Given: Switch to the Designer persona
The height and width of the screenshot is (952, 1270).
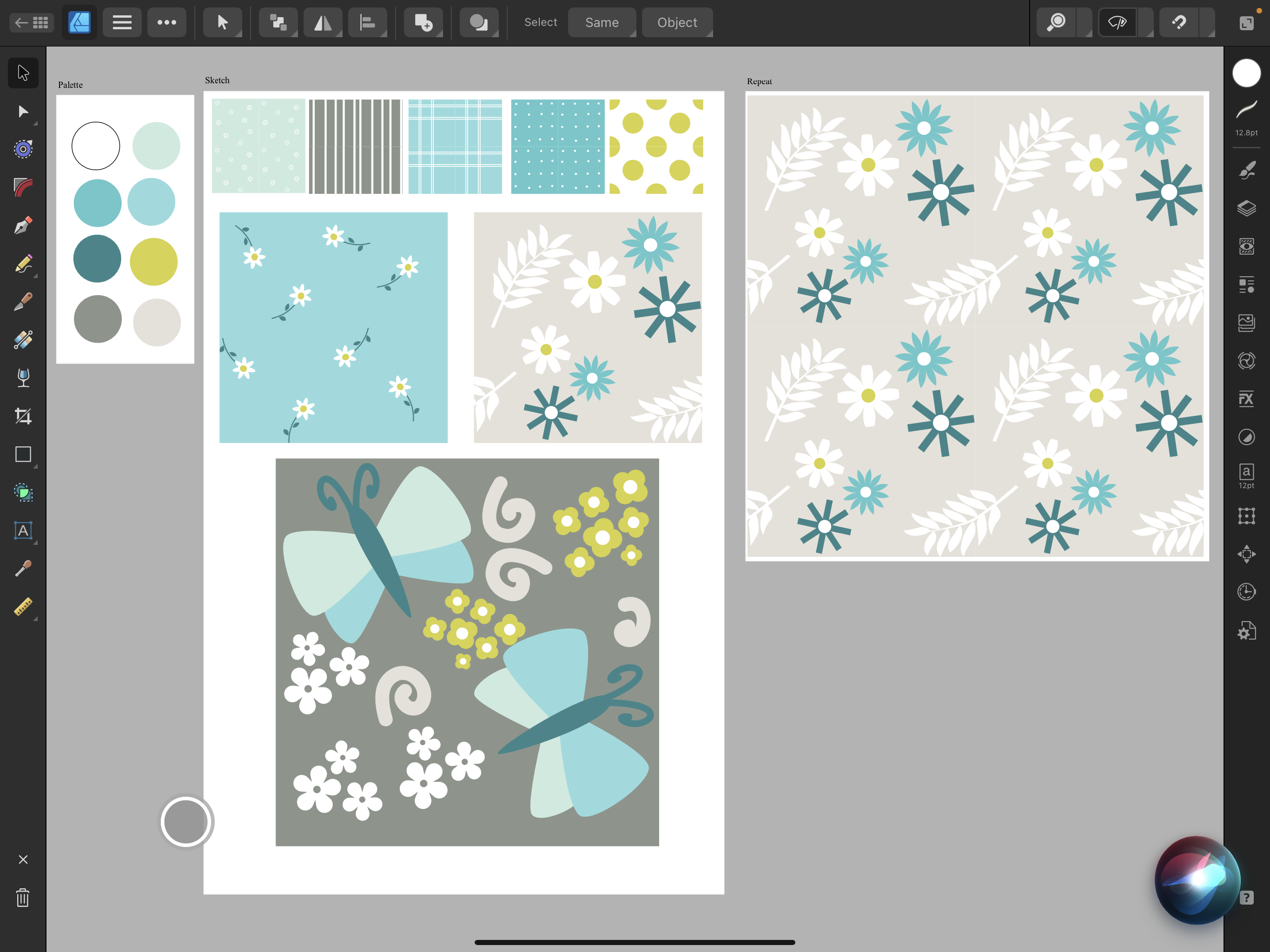Looking at the screenshot, I should click(79, 22).
